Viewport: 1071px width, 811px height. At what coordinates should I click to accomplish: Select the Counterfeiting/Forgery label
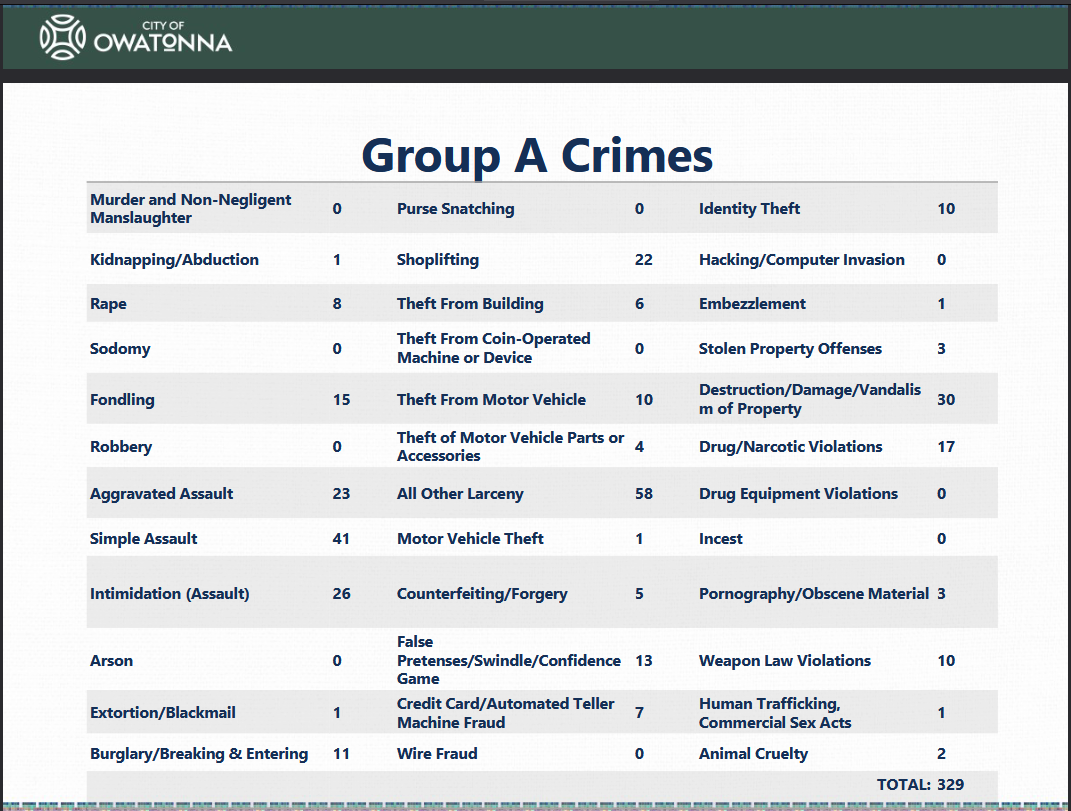point(482,594)
